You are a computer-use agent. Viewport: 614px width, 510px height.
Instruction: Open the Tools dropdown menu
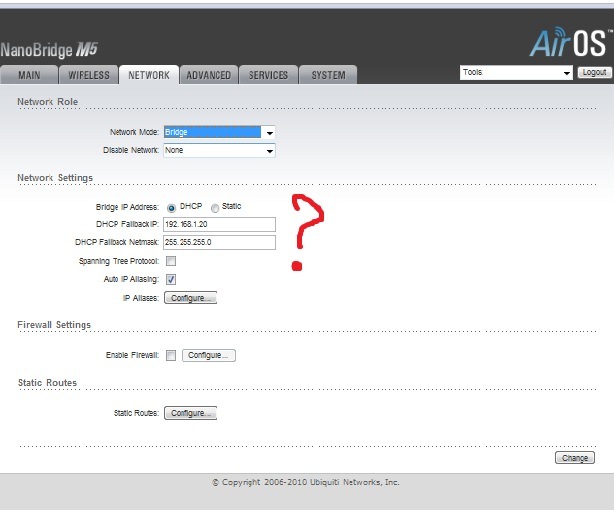point(516,73)
